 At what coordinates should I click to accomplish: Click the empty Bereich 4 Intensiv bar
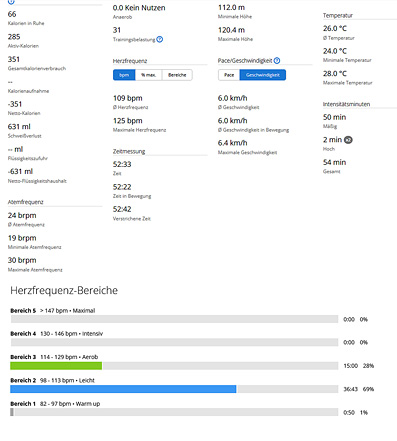(174, 342)
